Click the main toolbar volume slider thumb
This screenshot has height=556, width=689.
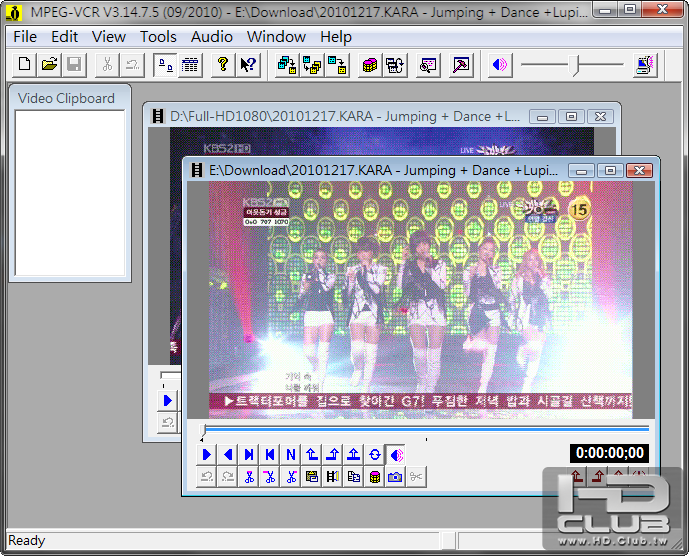coord(575,65)
